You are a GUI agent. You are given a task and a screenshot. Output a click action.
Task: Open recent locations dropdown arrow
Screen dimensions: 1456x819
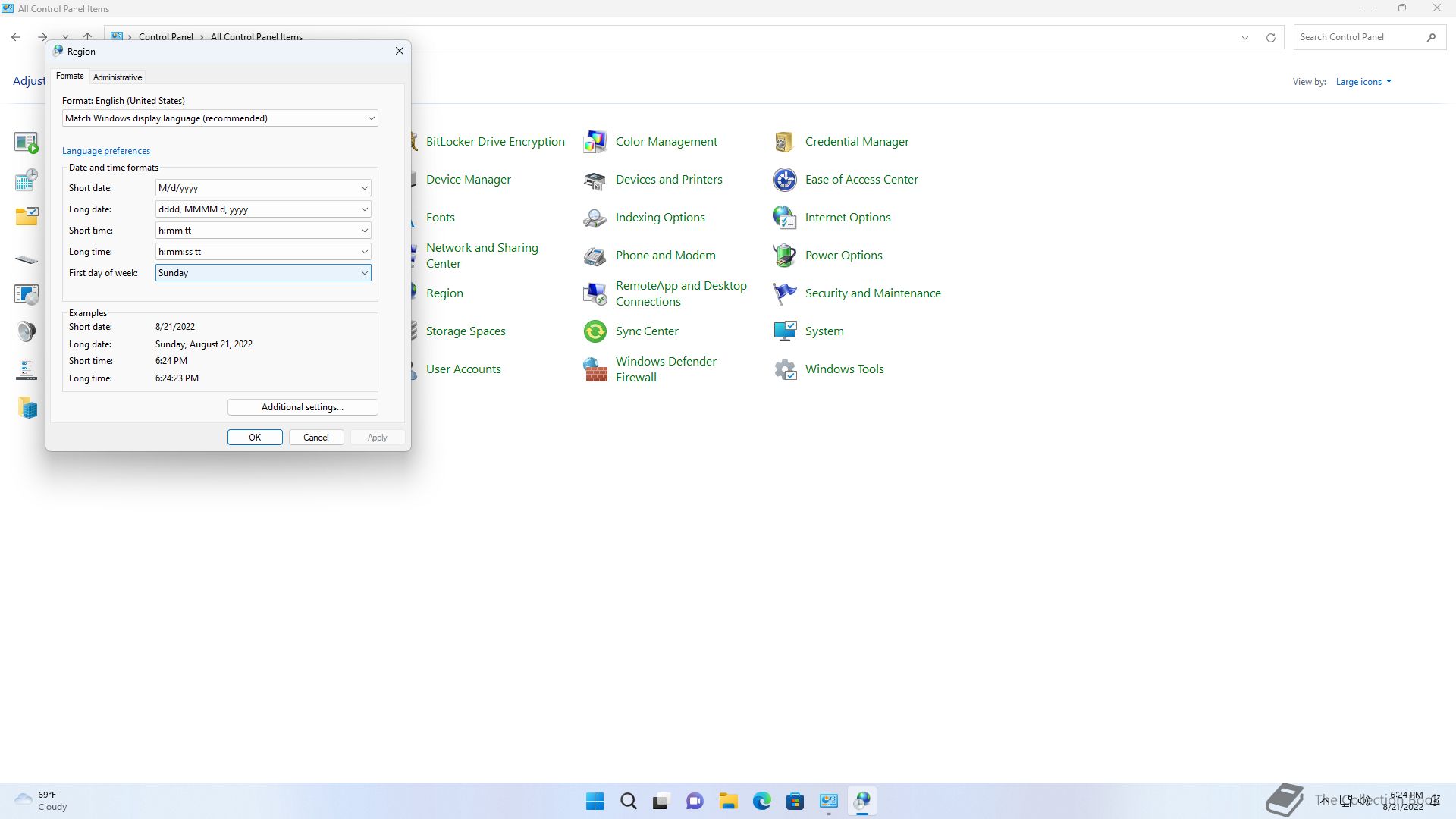coord(66,37)
